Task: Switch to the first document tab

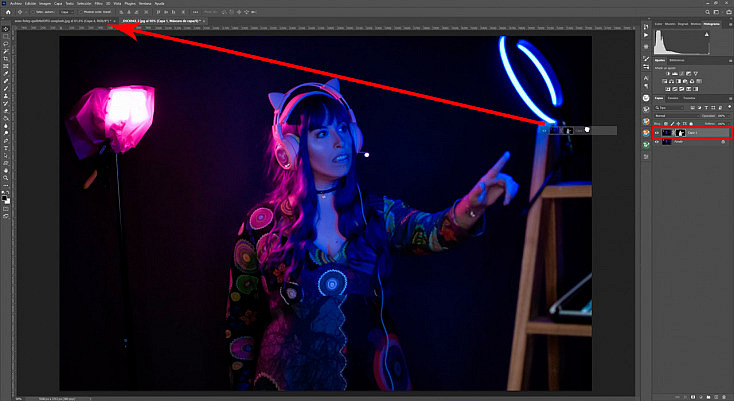Action: (x=62, y=21)
